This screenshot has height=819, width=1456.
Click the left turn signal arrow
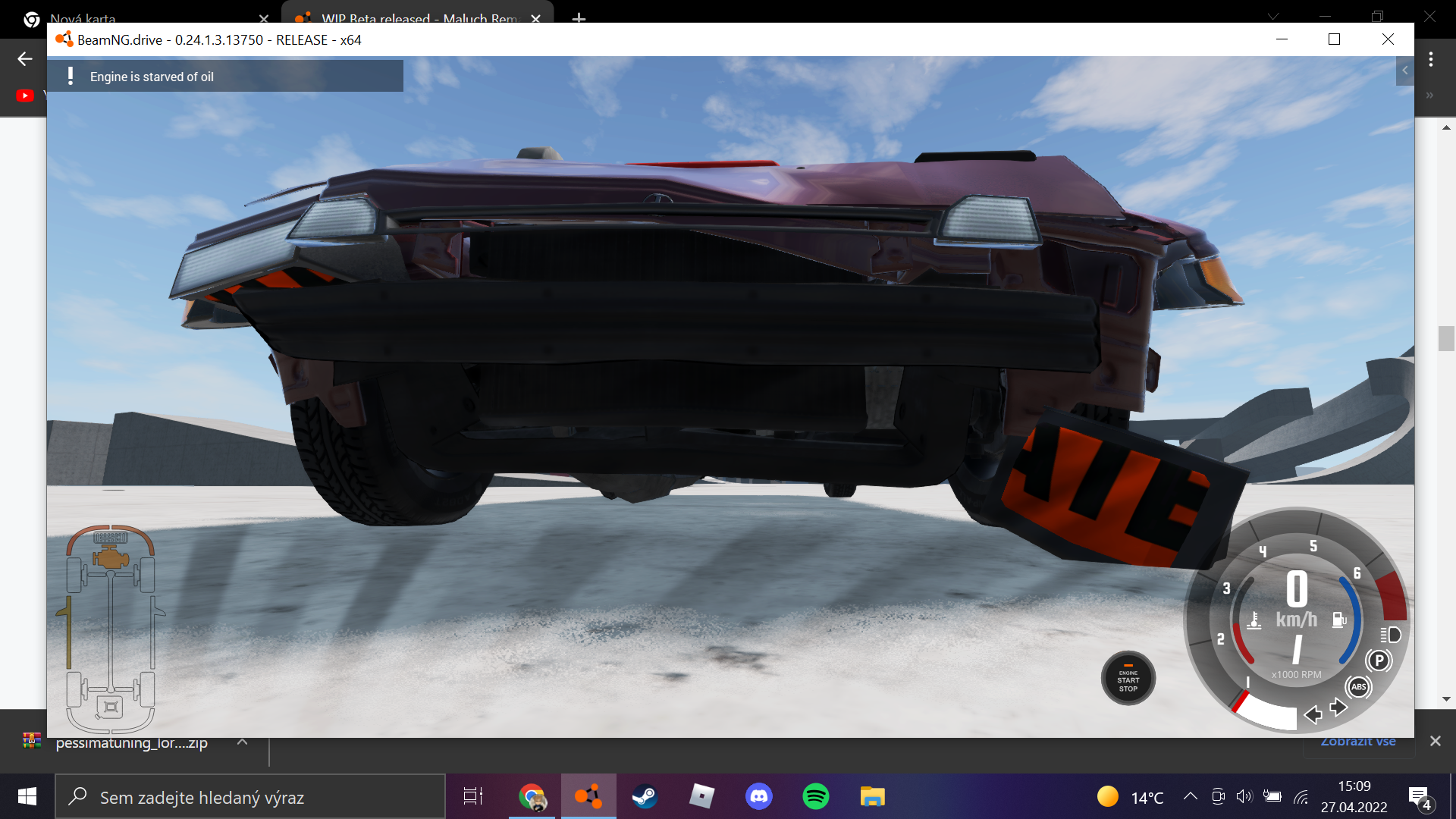click(1313, 714)
